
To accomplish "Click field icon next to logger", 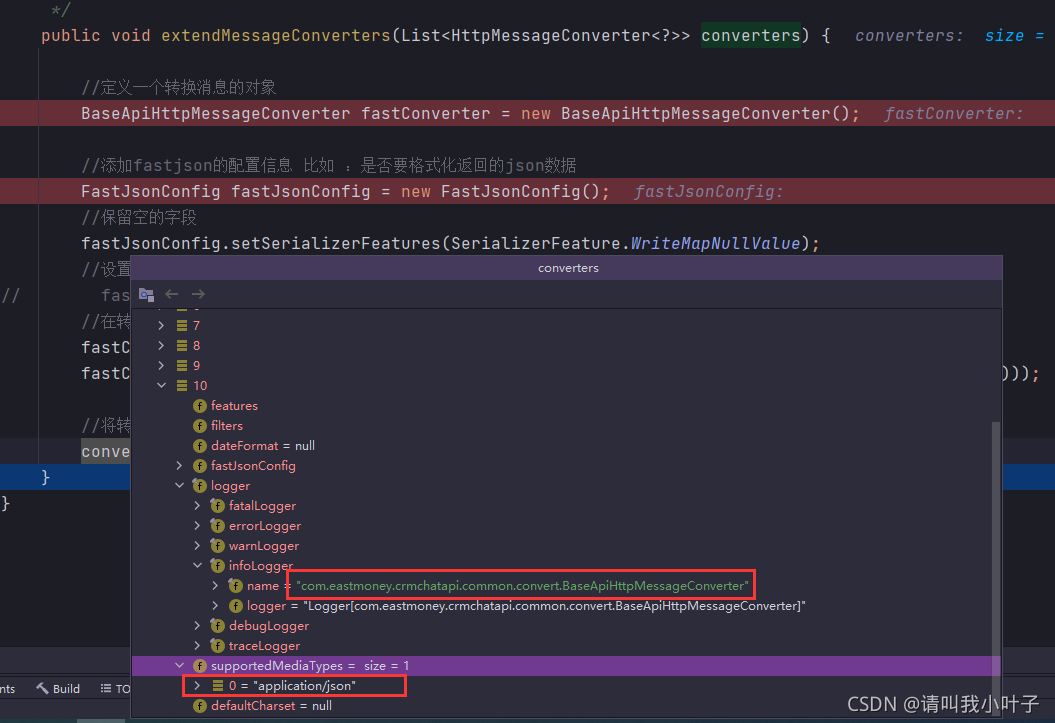I will [200, 486].
